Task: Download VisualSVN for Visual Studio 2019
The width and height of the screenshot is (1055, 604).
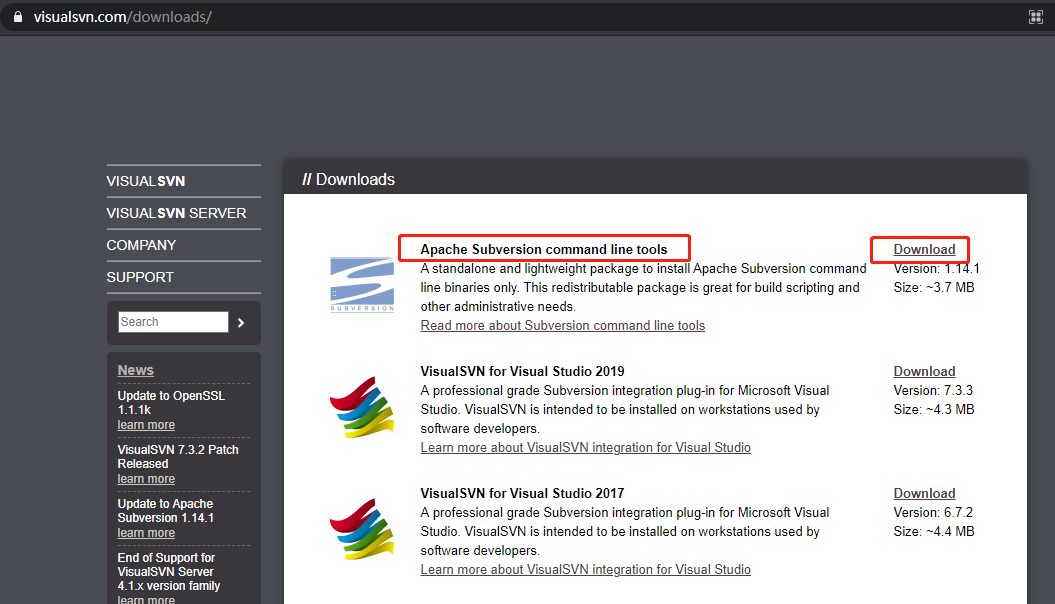Action: tap(924, 371)
